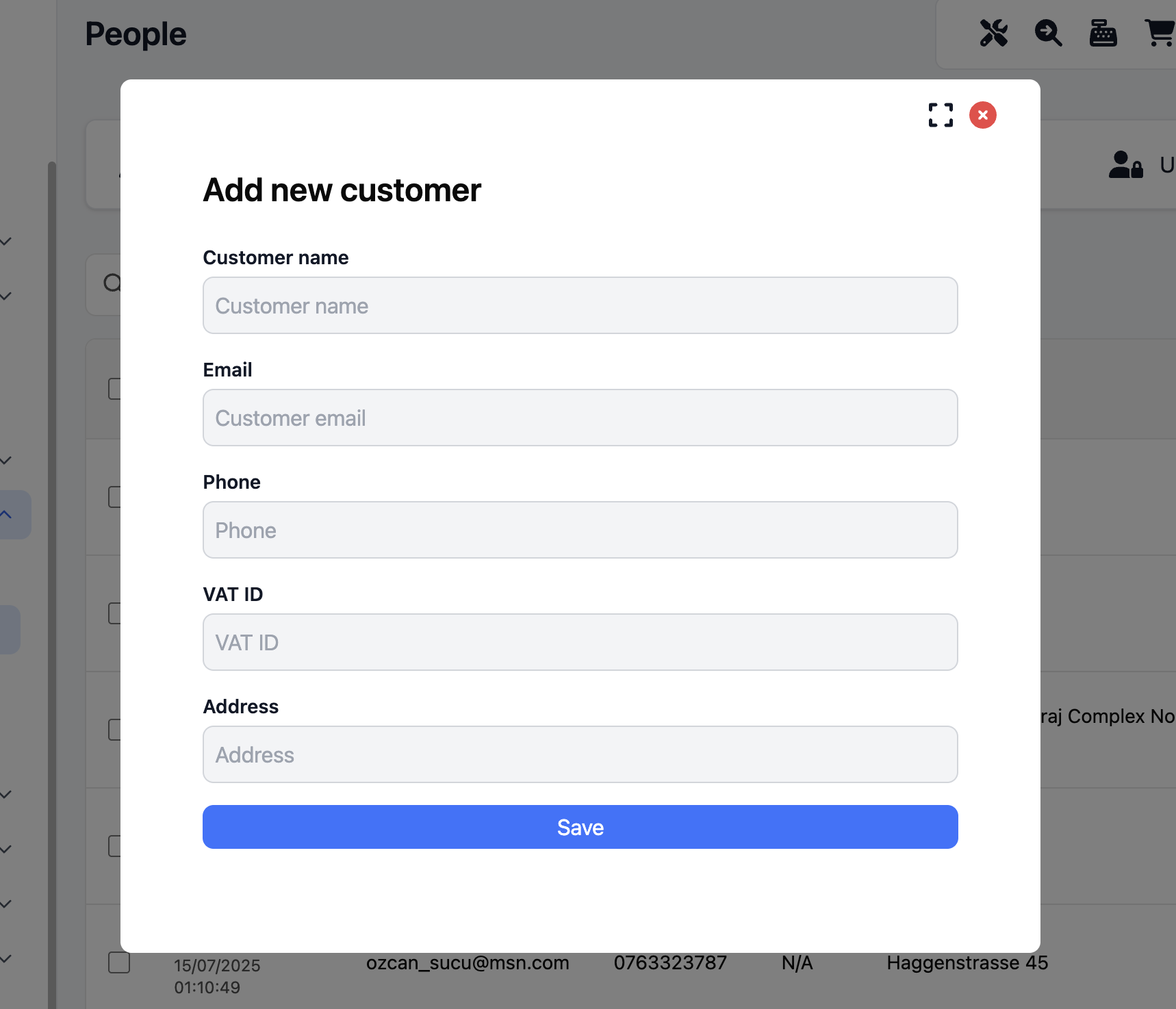Click into the Customer email field
Viewport: 1176px width, 1009px height.
pos(580,418)
